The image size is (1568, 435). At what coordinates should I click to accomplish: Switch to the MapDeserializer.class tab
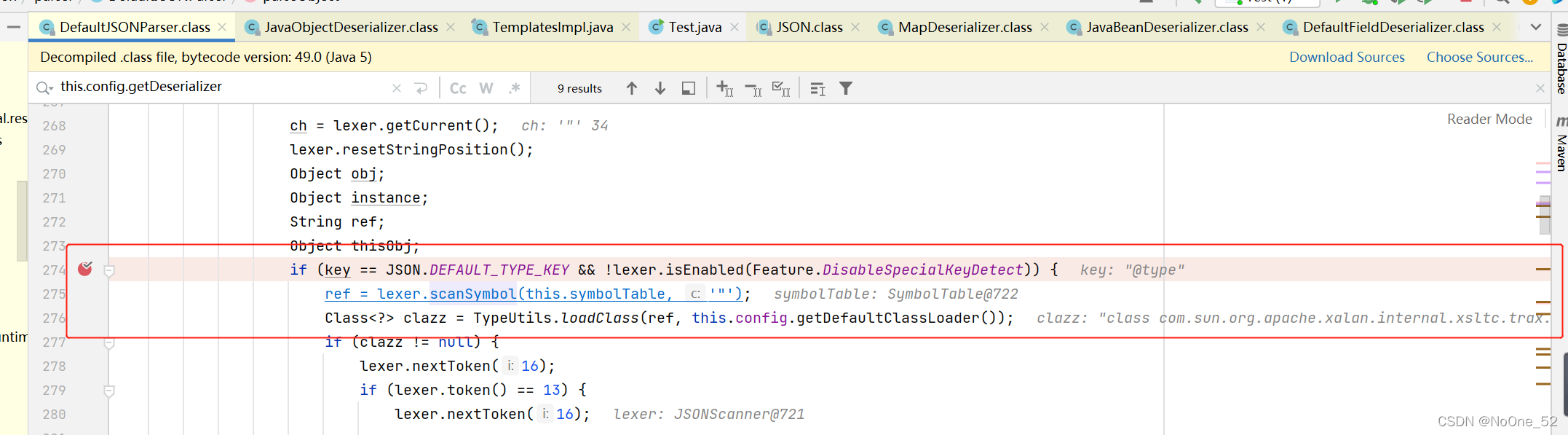point(965,27)
